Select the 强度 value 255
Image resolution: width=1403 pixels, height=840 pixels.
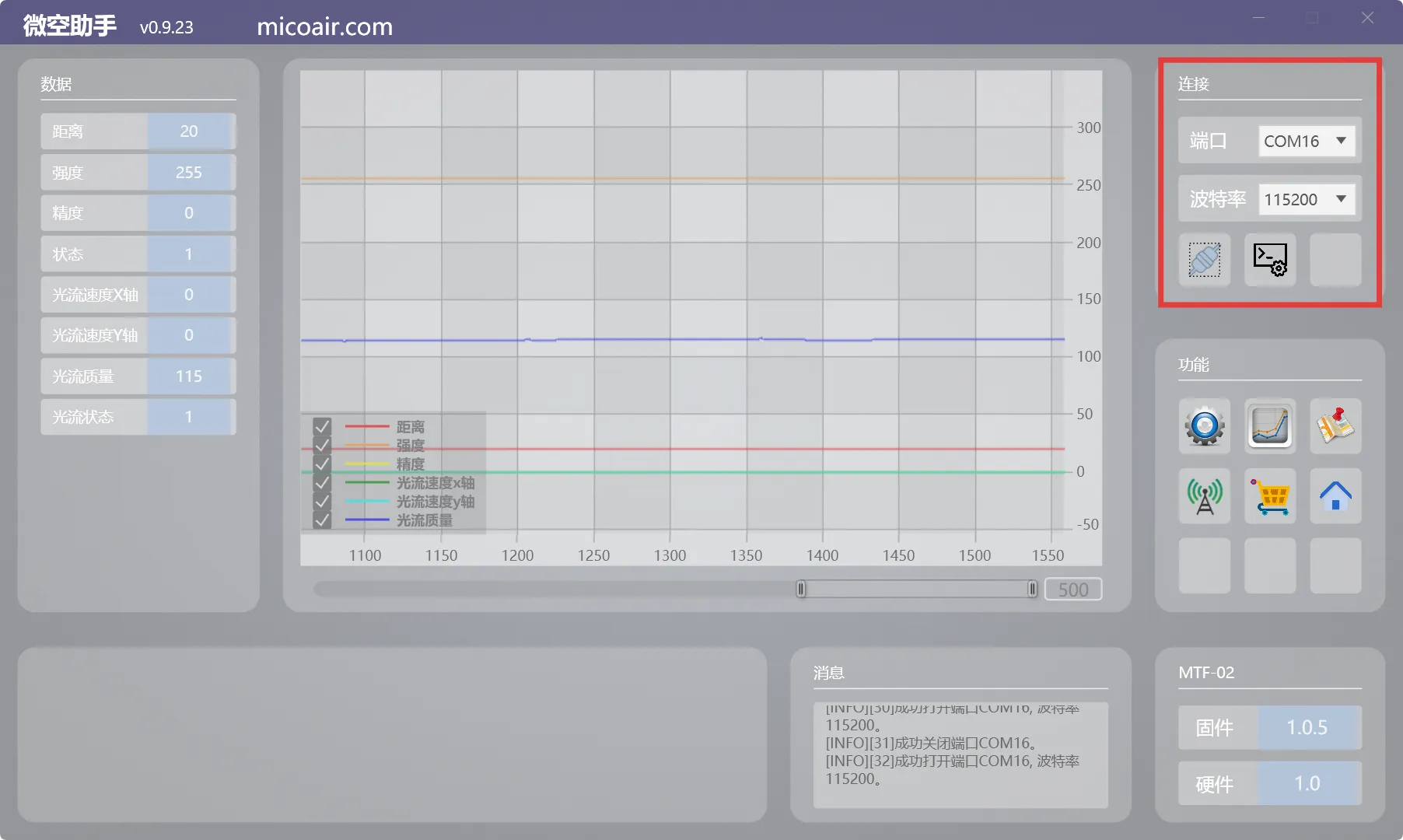[190, 173]
